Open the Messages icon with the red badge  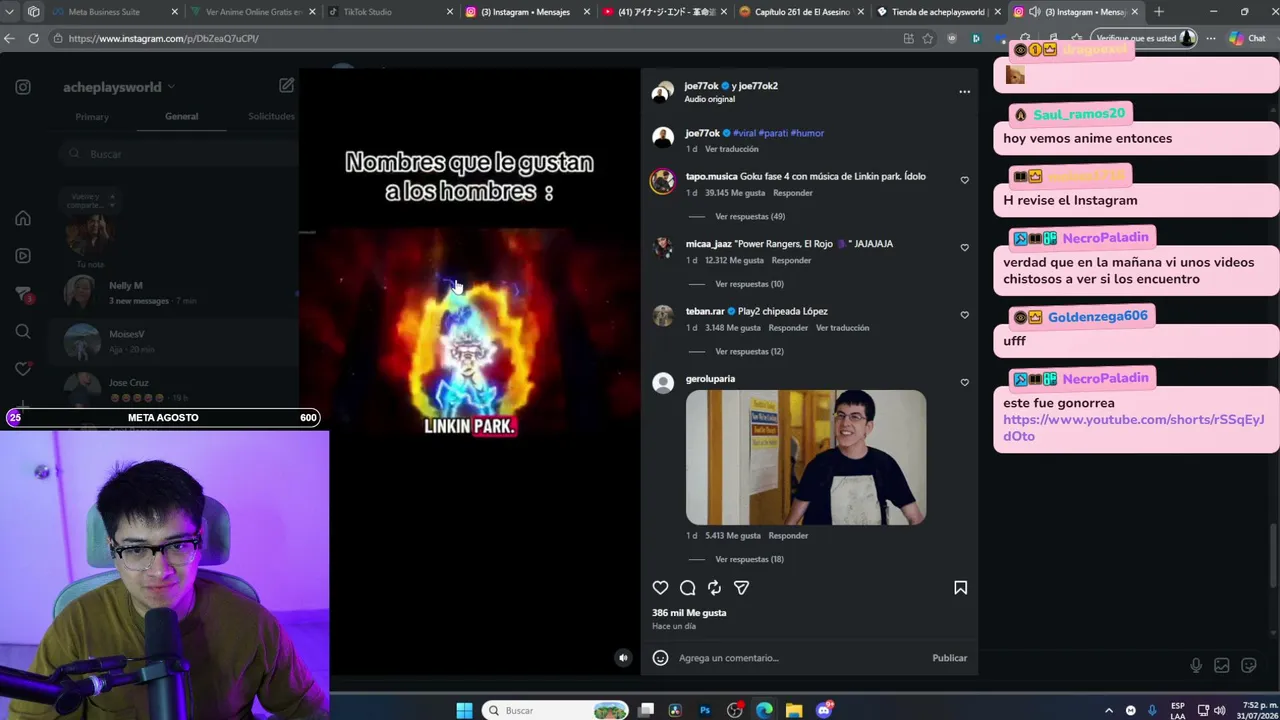tap(23, 294)
